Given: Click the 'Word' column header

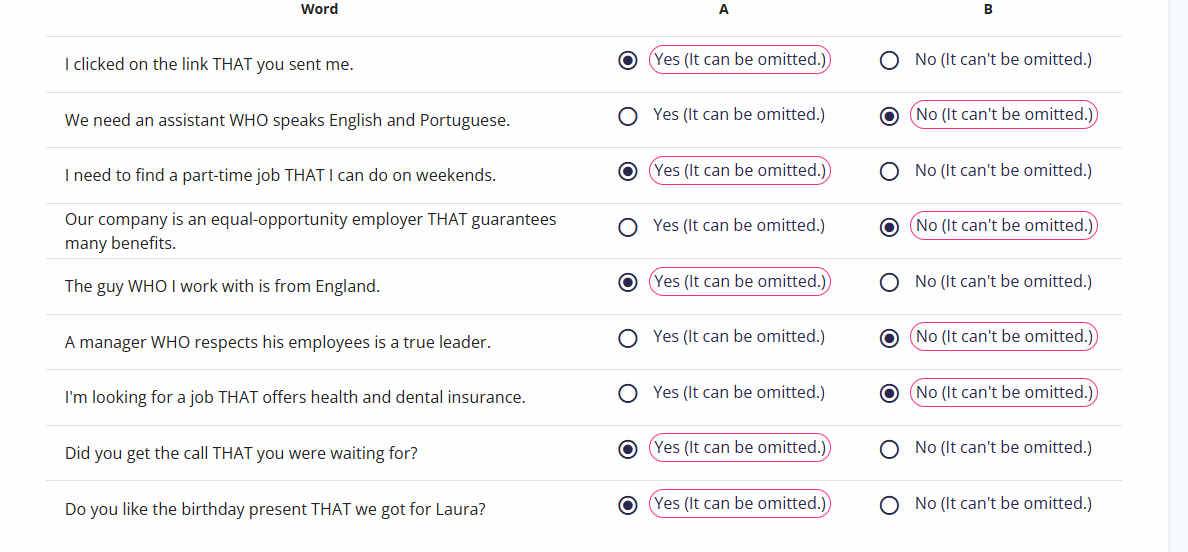Looking at the screenshot, I should [x=320, y=9].
